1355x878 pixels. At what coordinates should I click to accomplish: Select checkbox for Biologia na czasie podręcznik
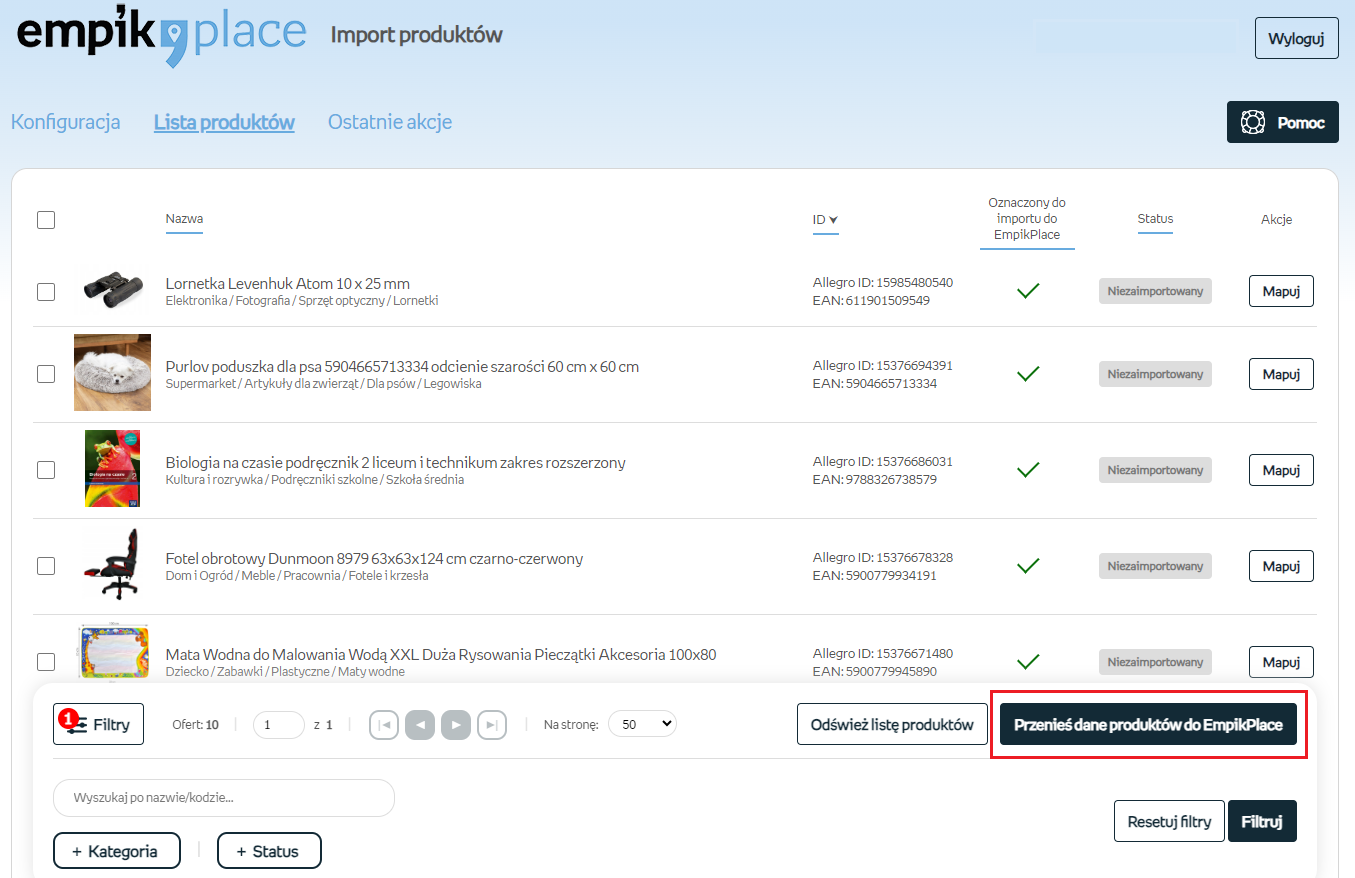(46, 470)
